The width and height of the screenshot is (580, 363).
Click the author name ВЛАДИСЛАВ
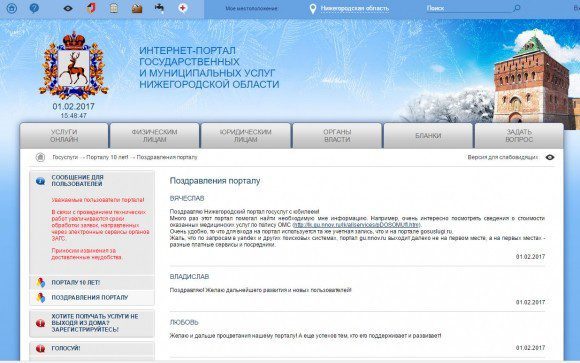(x=189, y=276)
